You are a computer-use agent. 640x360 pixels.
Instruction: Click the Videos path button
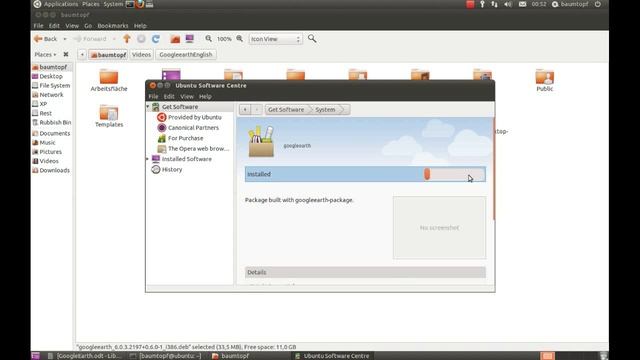point(141,55)
